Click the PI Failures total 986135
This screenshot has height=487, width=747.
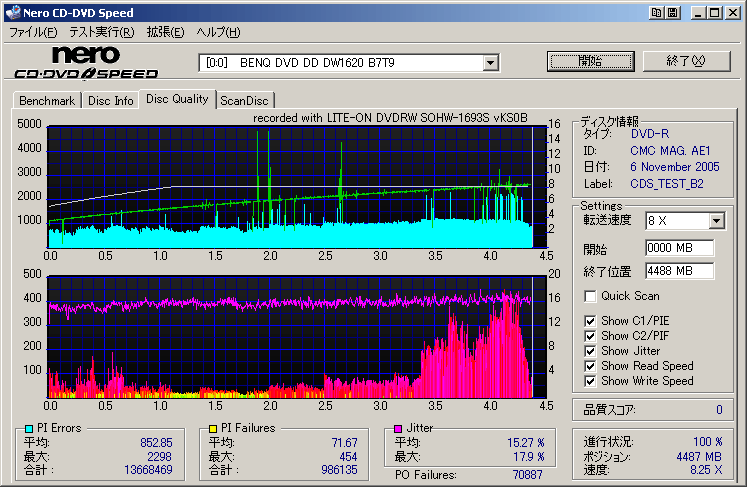(x=339, y=470)
